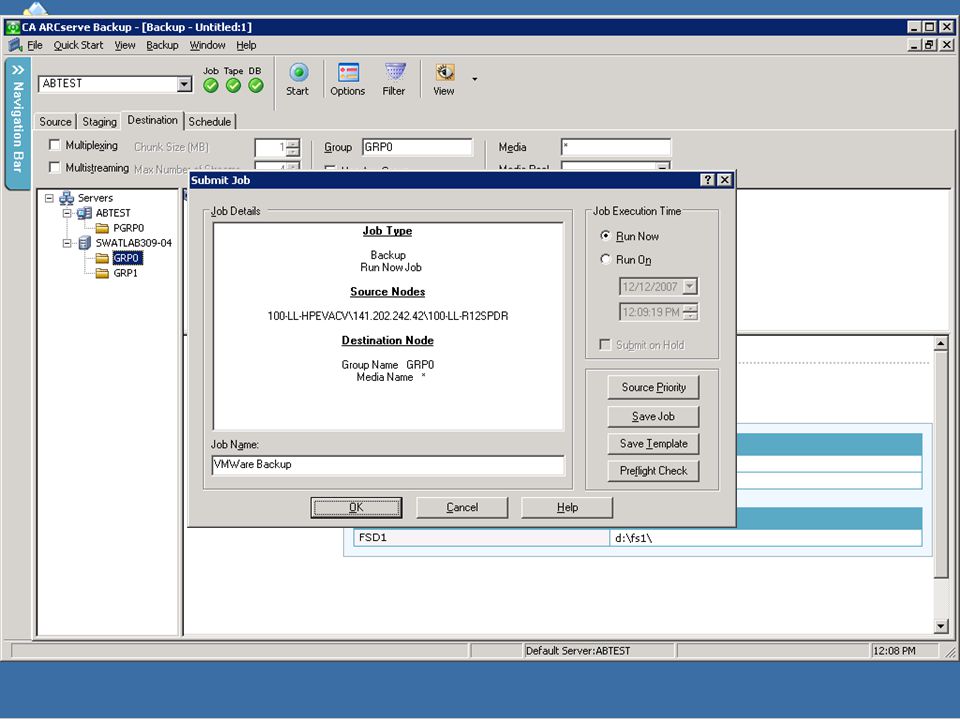Click the Save Template button
960x720 pixels.
click(653, 444)
